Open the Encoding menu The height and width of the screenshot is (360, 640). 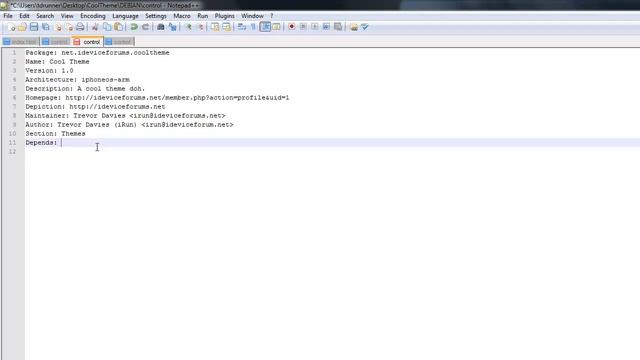(x=93, y=16)
